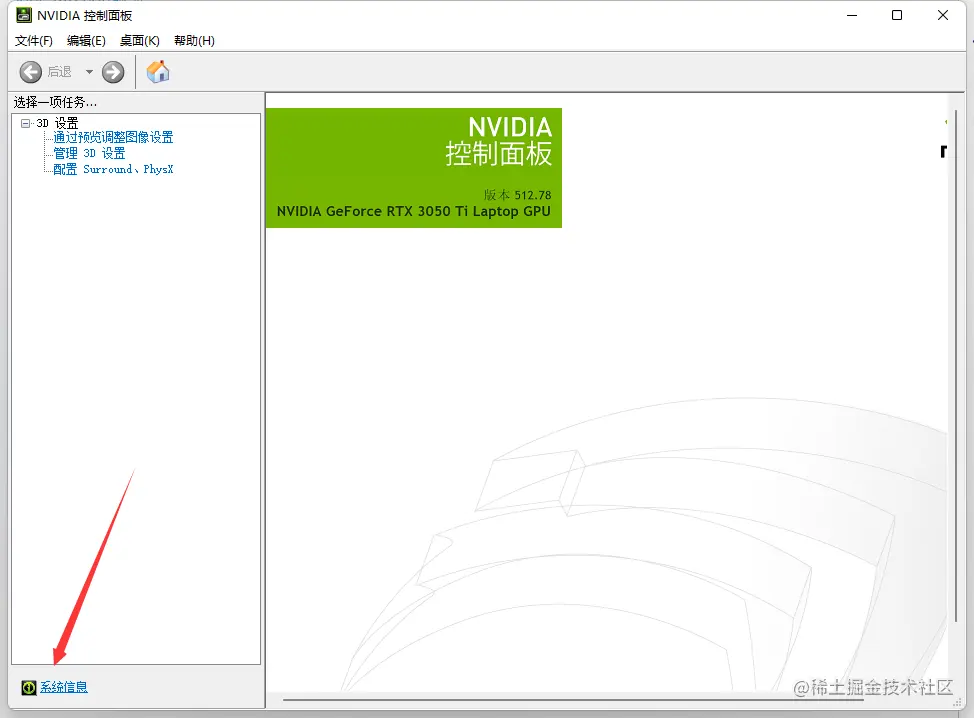Open the 编辑(E) menu

(x=86, y=41)
